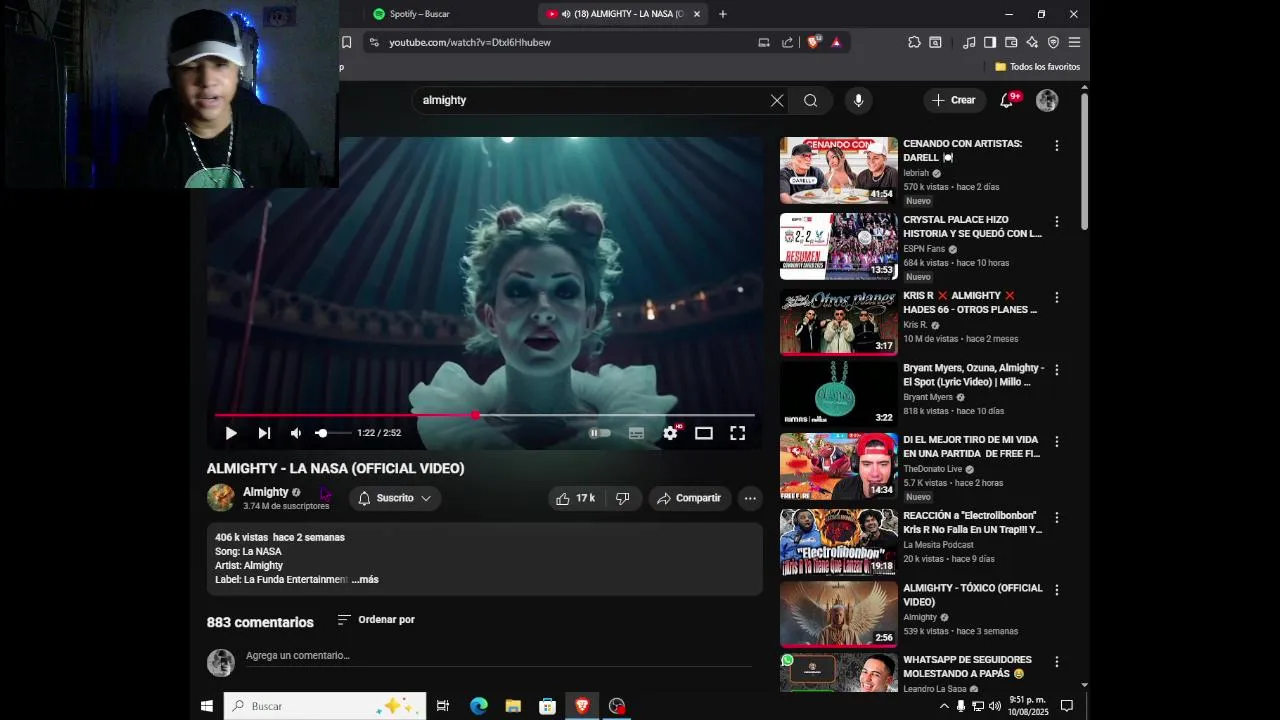Image resolution: width=1280 pixels, height=720 pixels.
Task: Open the Windows Start menu
Action: 207,706
